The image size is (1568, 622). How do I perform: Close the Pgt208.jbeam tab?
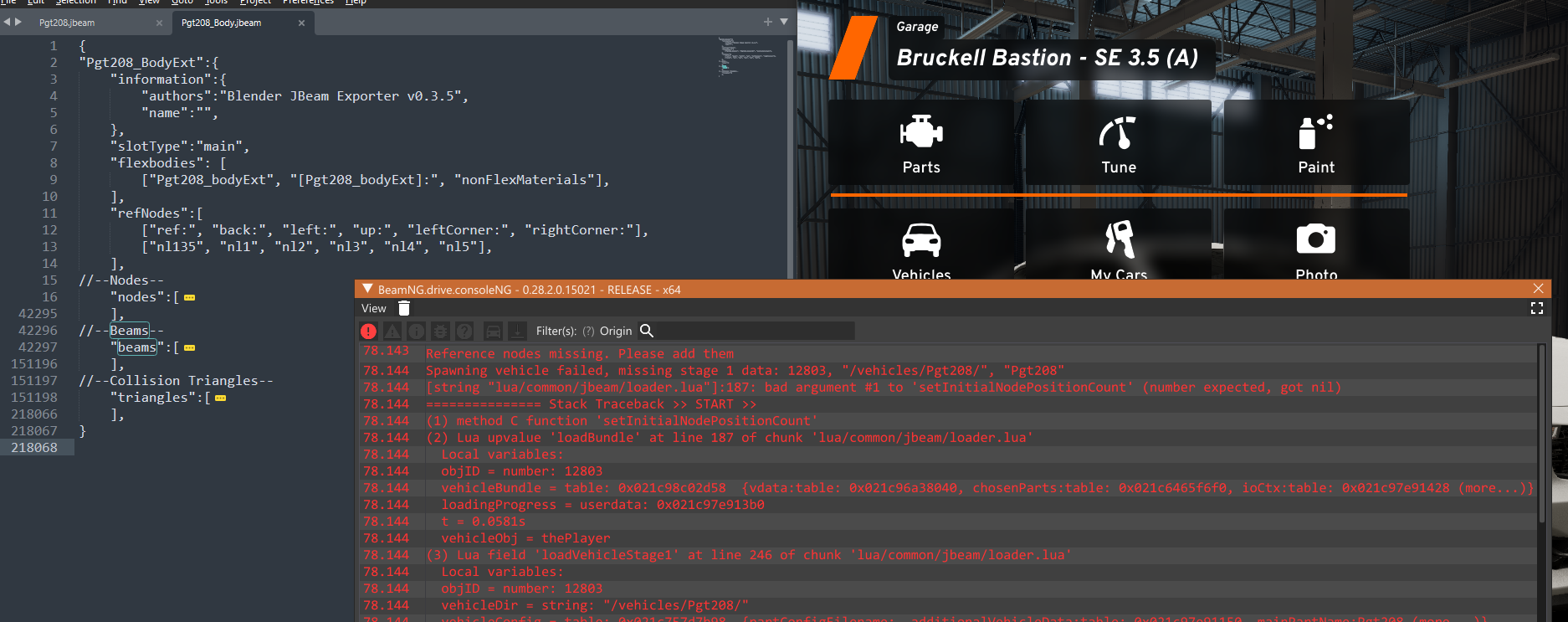click(159, 23)
